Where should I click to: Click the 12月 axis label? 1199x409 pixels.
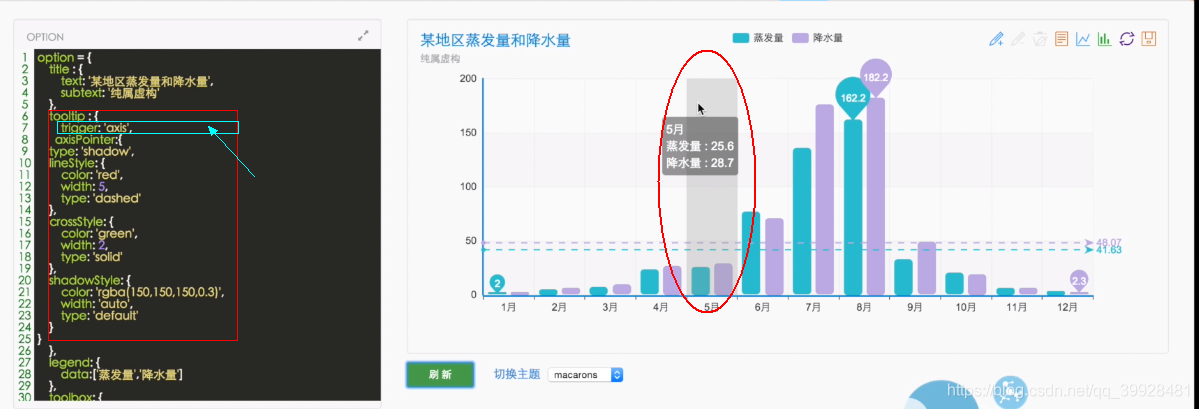pos(1067,308)
